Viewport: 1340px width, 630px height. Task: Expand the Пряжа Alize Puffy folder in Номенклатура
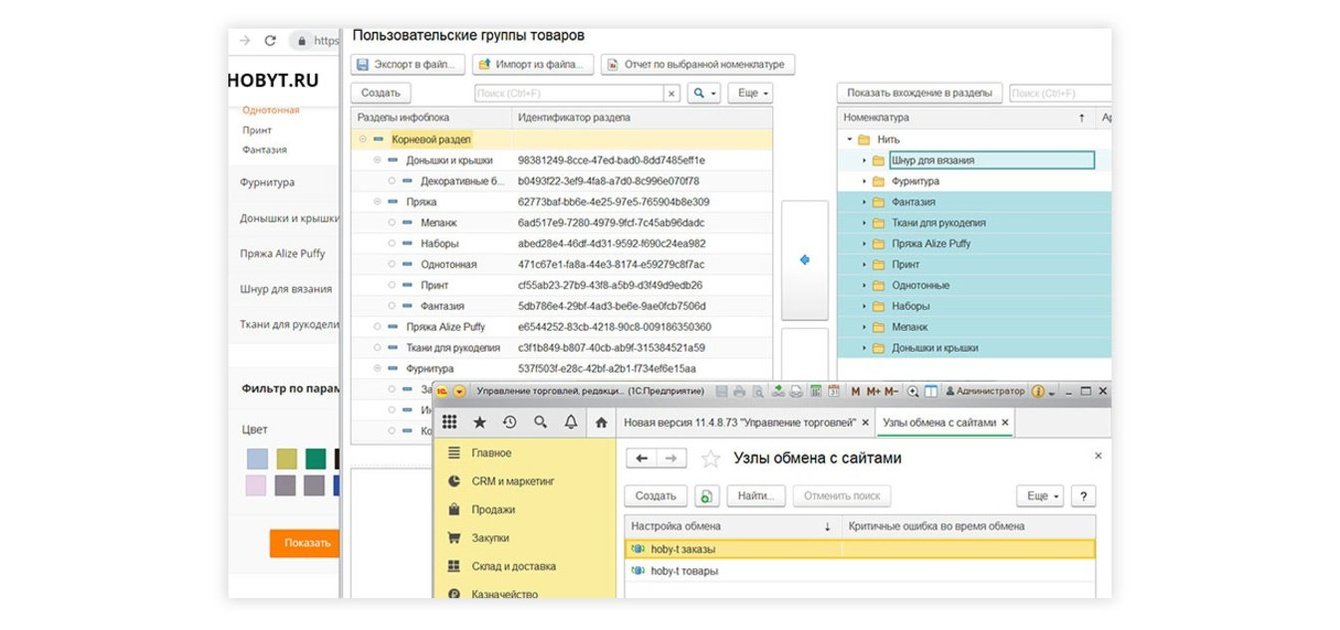click(865, 244)
